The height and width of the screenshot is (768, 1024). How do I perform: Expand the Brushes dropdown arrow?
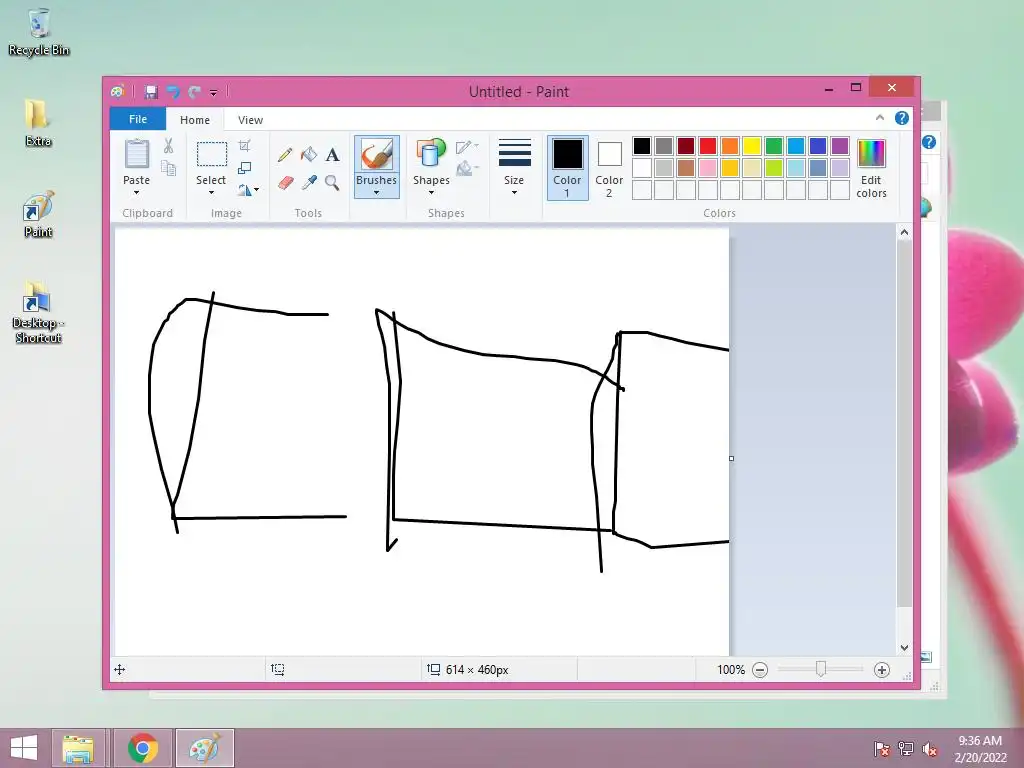(377, 193)
